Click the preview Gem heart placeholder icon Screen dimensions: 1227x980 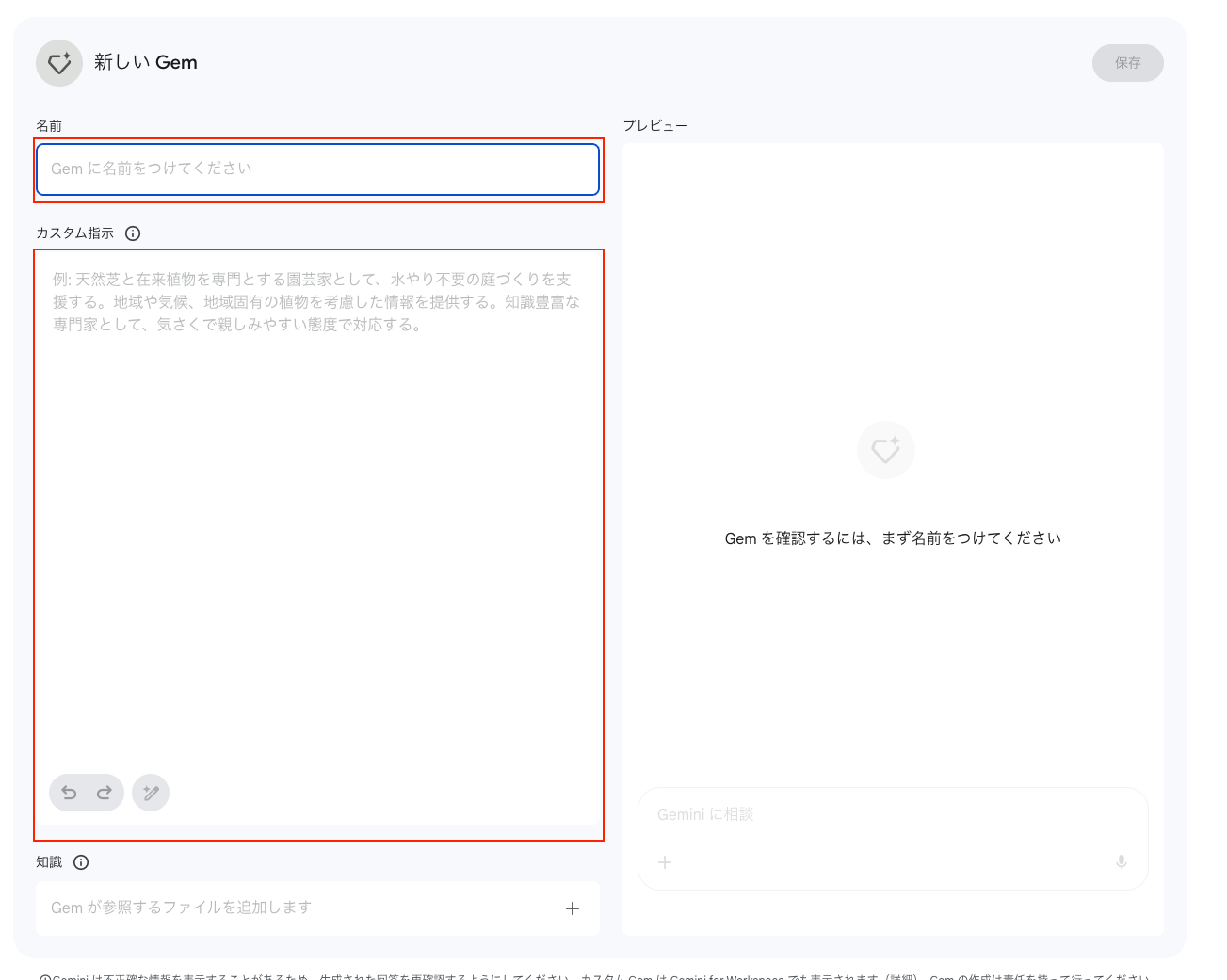pyautogui.click(x=886, y=450)
